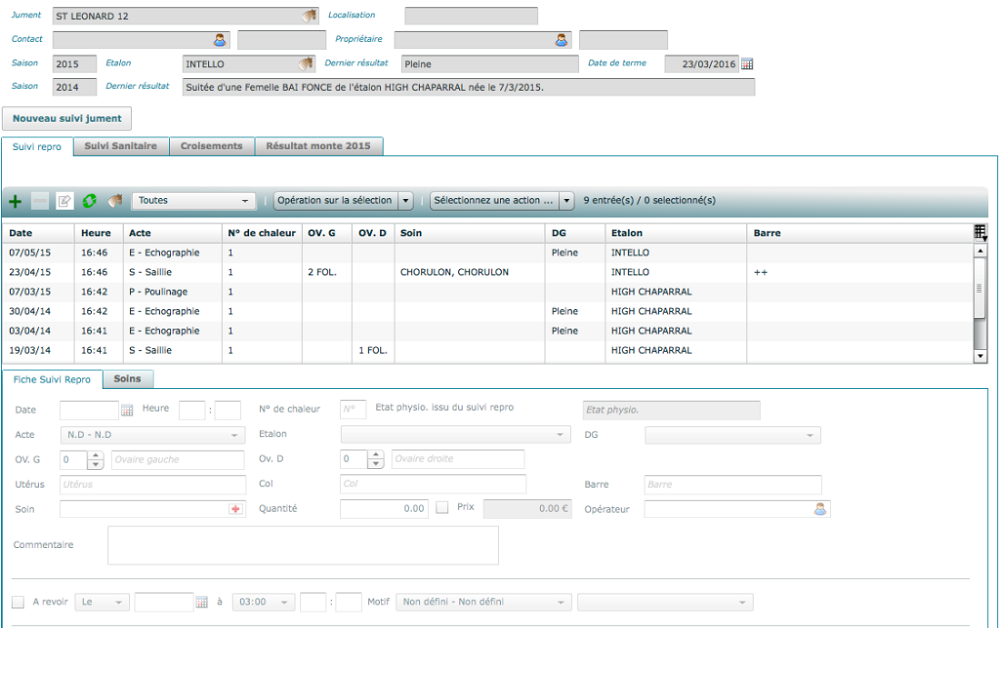Screen dimensions: 1000x700
Task: Click the horse icon in Jument field
Action: 309,16
